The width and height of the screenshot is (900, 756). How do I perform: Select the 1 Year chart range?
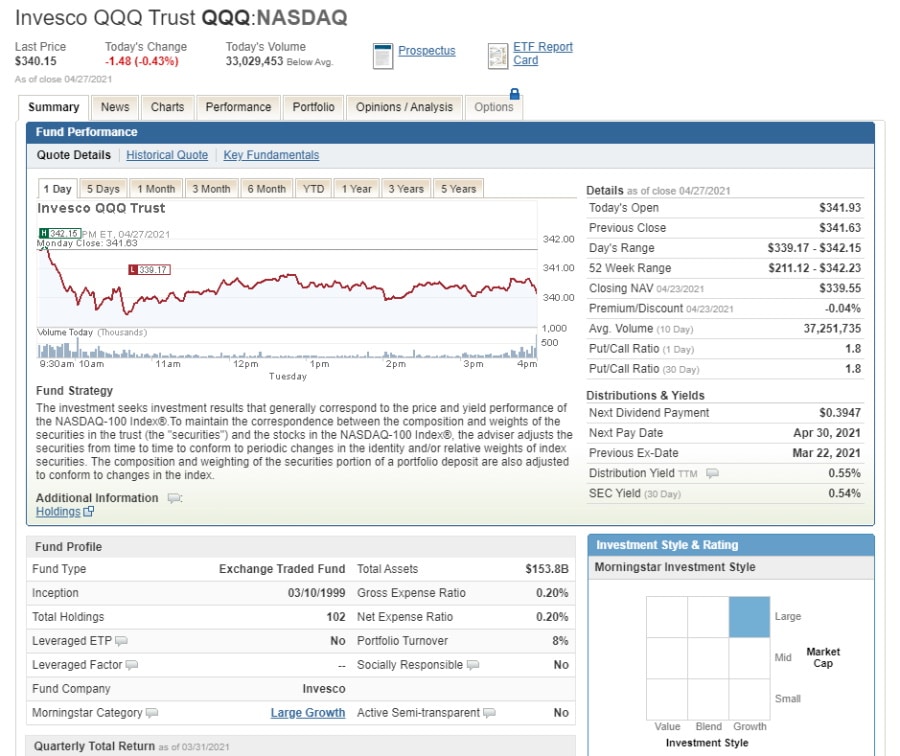[x=356, y=189]
